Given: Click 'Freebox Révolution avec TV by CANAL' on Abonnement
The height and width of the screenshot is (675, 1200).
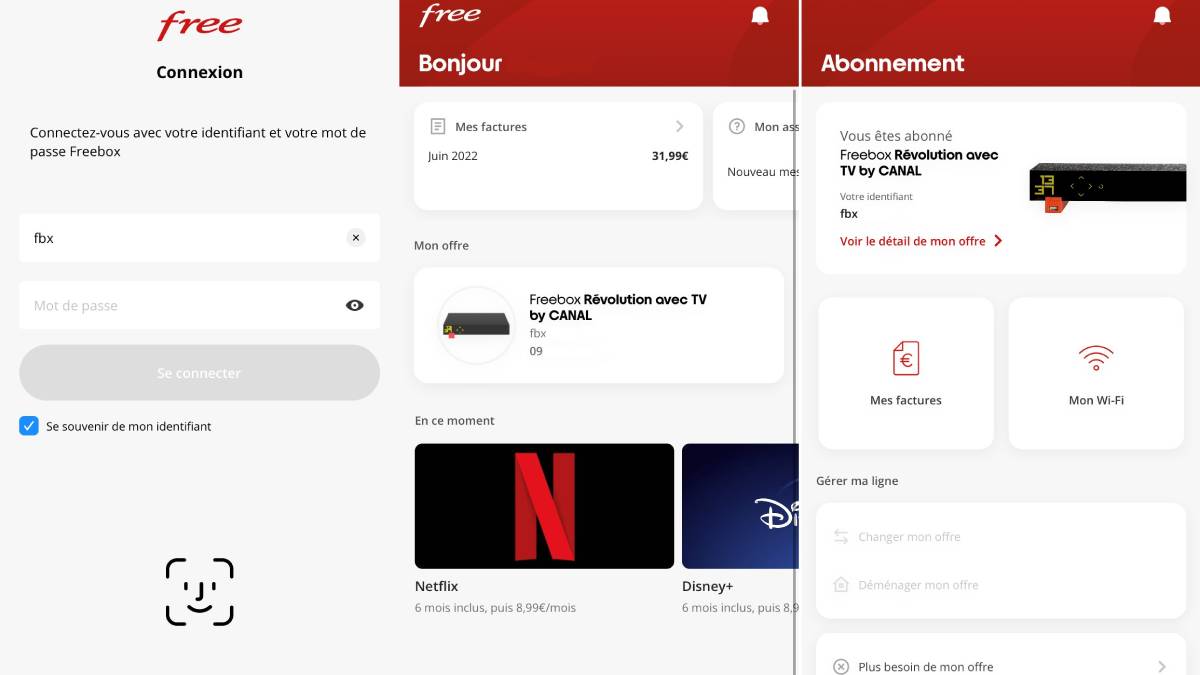Looking at the screenshot, I should pyautogui.click(x=919, y=163).
